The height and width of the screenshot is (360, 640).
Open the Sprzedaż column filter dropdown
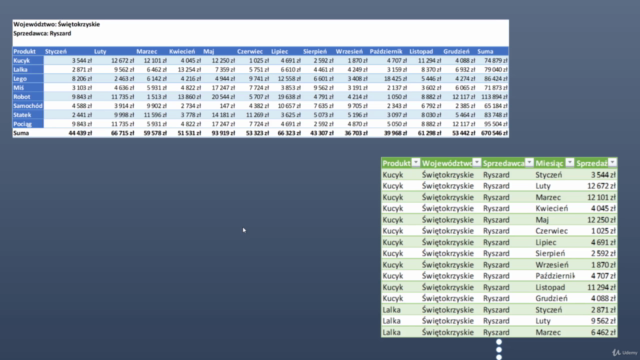612,162
